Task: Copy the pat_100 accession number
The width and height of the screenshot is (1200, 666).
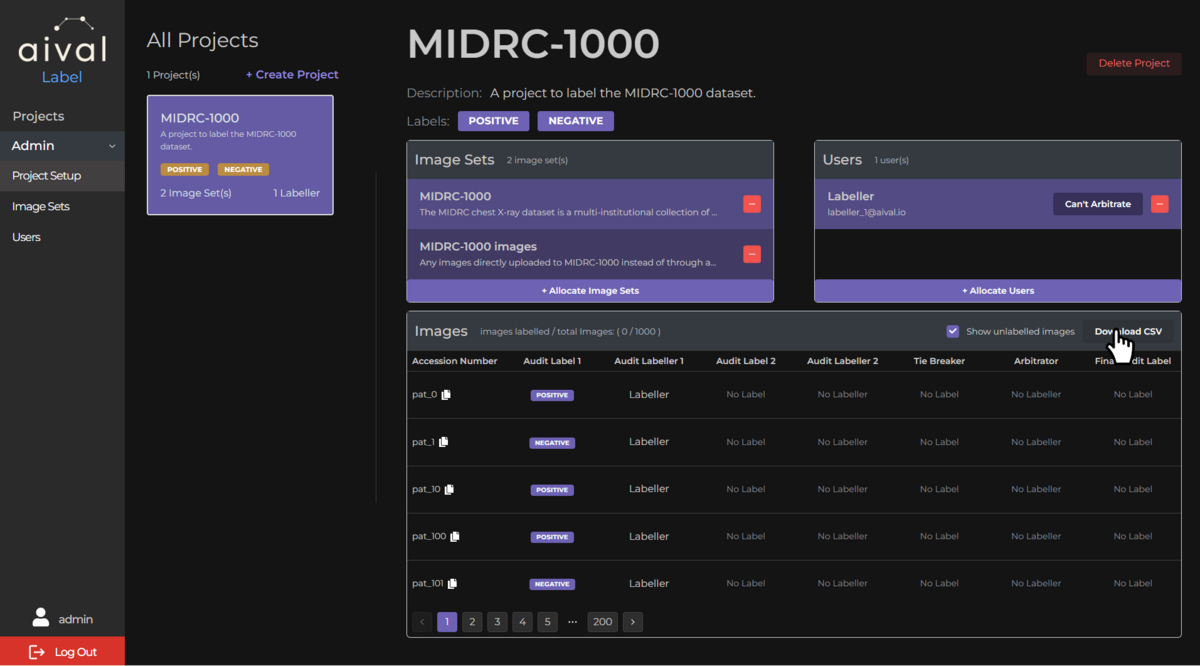Action: pos(455,537)
